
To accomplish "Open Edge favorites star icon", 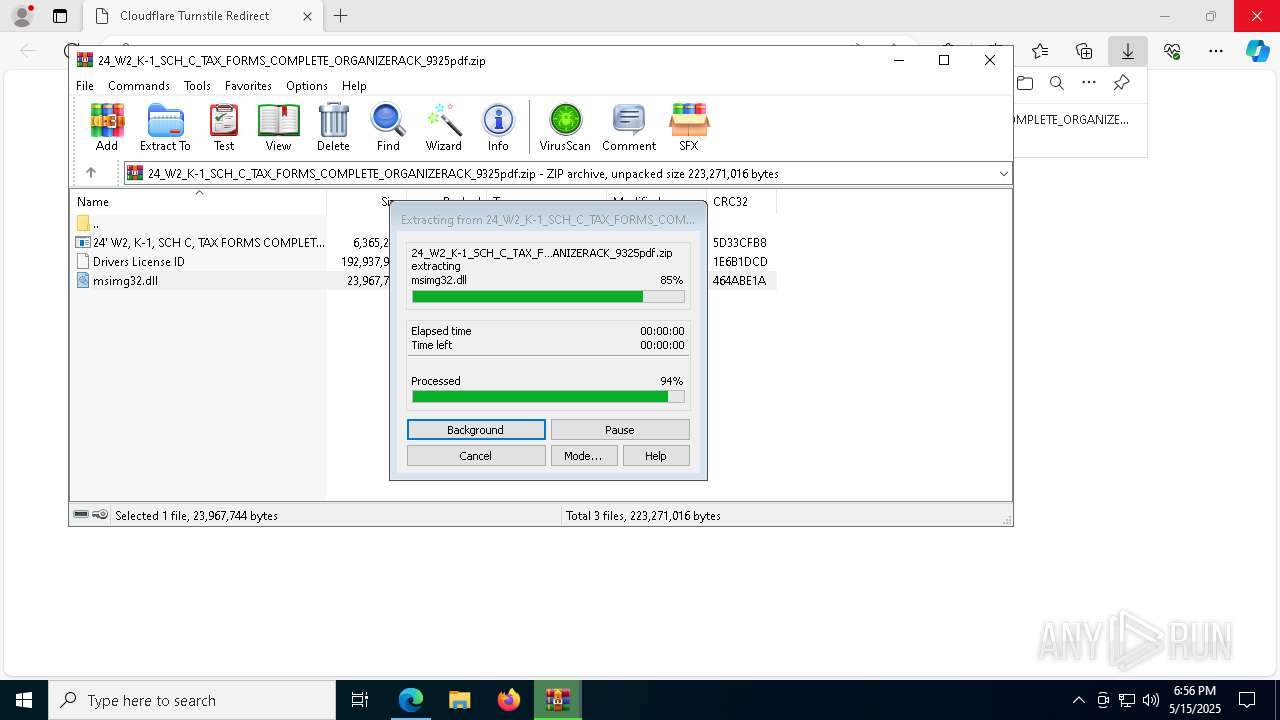I will (x=1040, y=51).
